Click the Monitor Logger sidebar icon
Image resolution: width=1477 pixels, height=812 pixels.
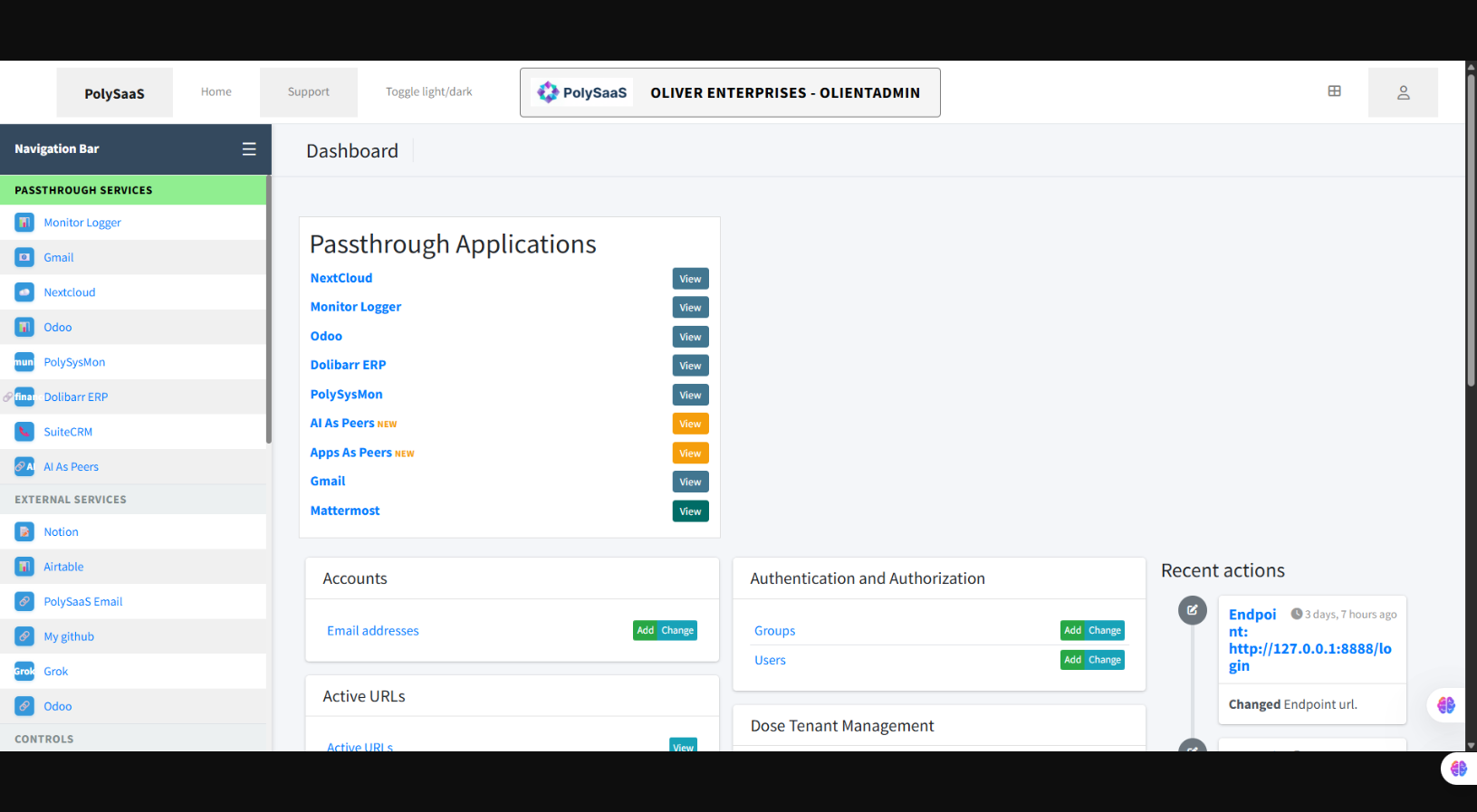click(24, 223)
